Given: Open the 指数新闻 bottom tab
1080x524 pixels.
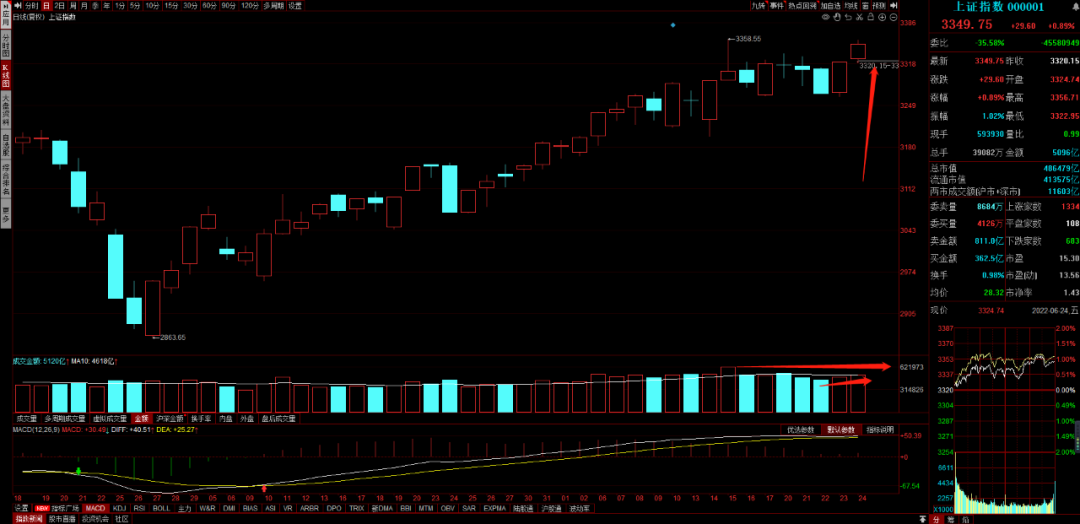Looking at the screenshot, I should coord(29,518).
